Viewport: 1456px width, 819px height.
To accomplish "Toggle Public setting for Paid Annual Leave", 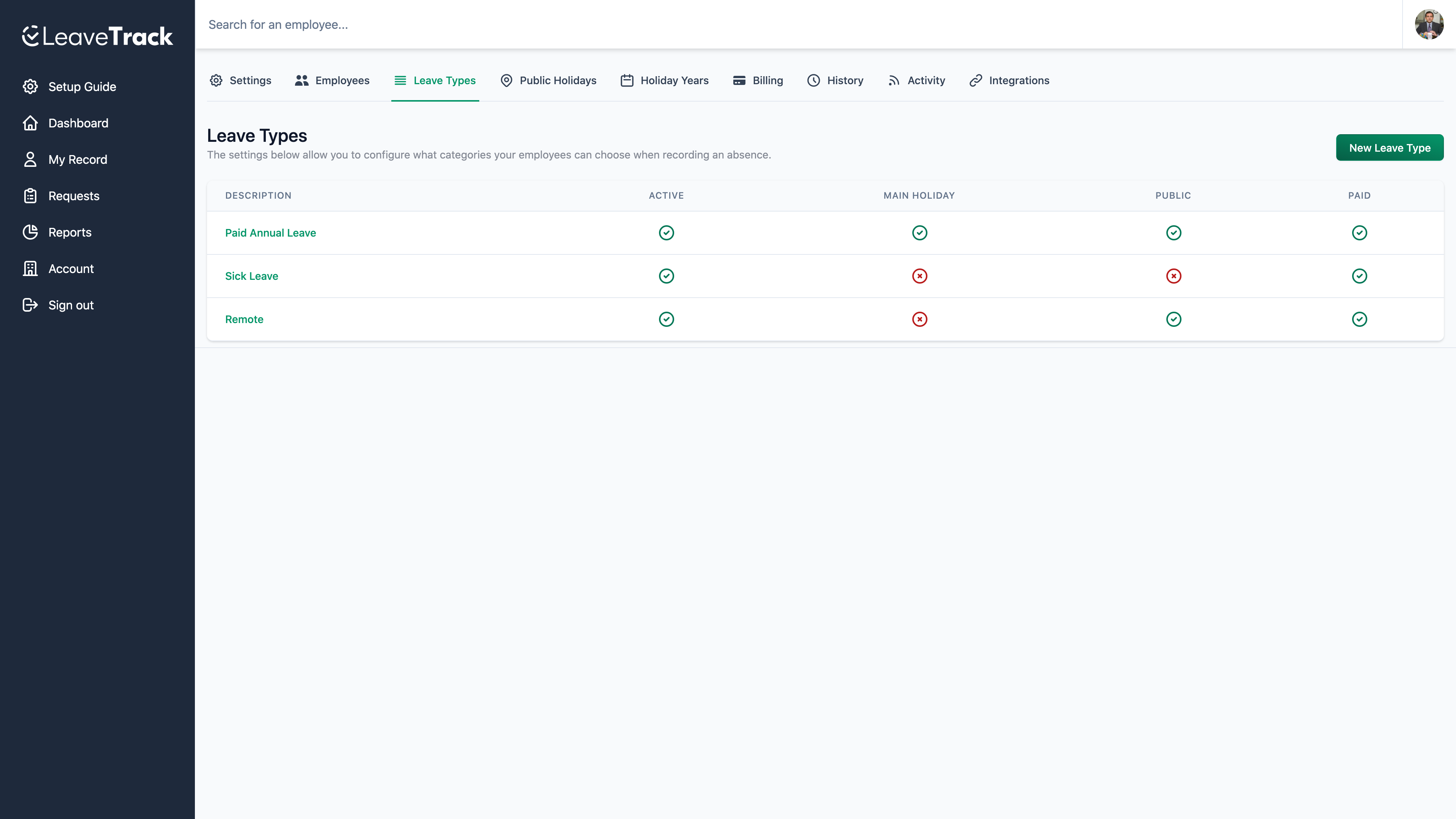I will pos(1174,232).
